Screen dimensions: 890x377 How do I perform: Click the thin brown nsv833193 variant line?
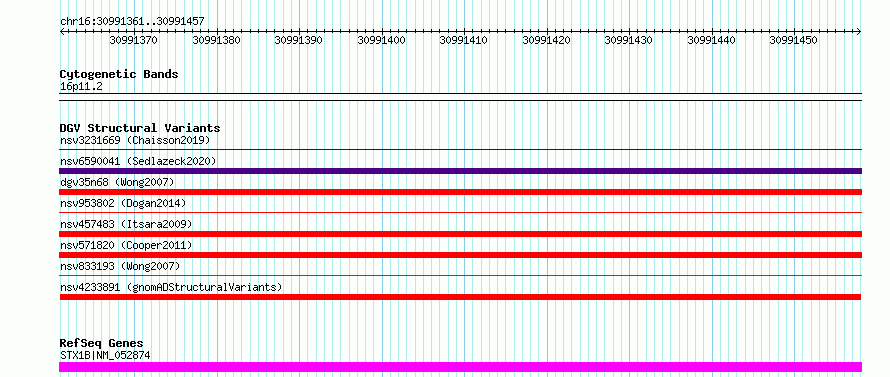[460, 276]
